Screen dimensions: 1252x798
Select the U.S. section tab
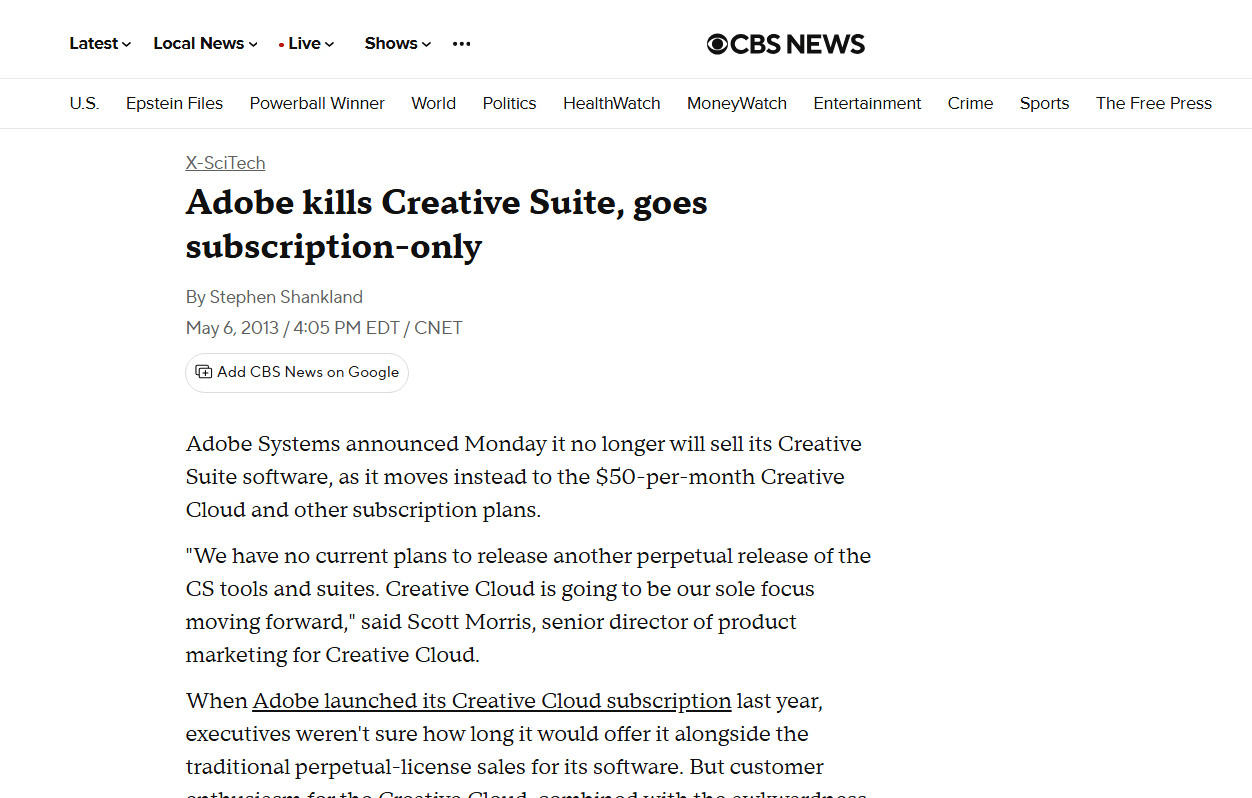click(84, 103)
